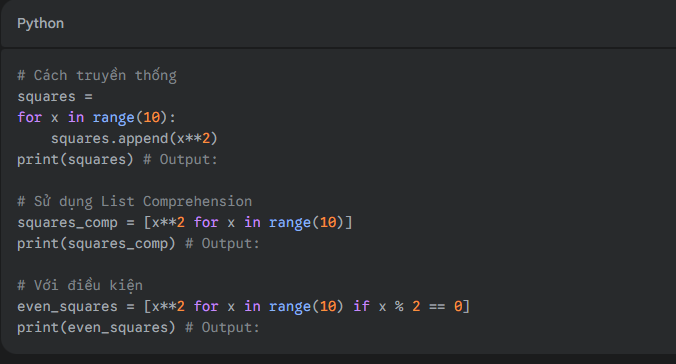676x364 pixels.
Task: Click the Output comment after print(even_squares)
Action: click(222, 328)
